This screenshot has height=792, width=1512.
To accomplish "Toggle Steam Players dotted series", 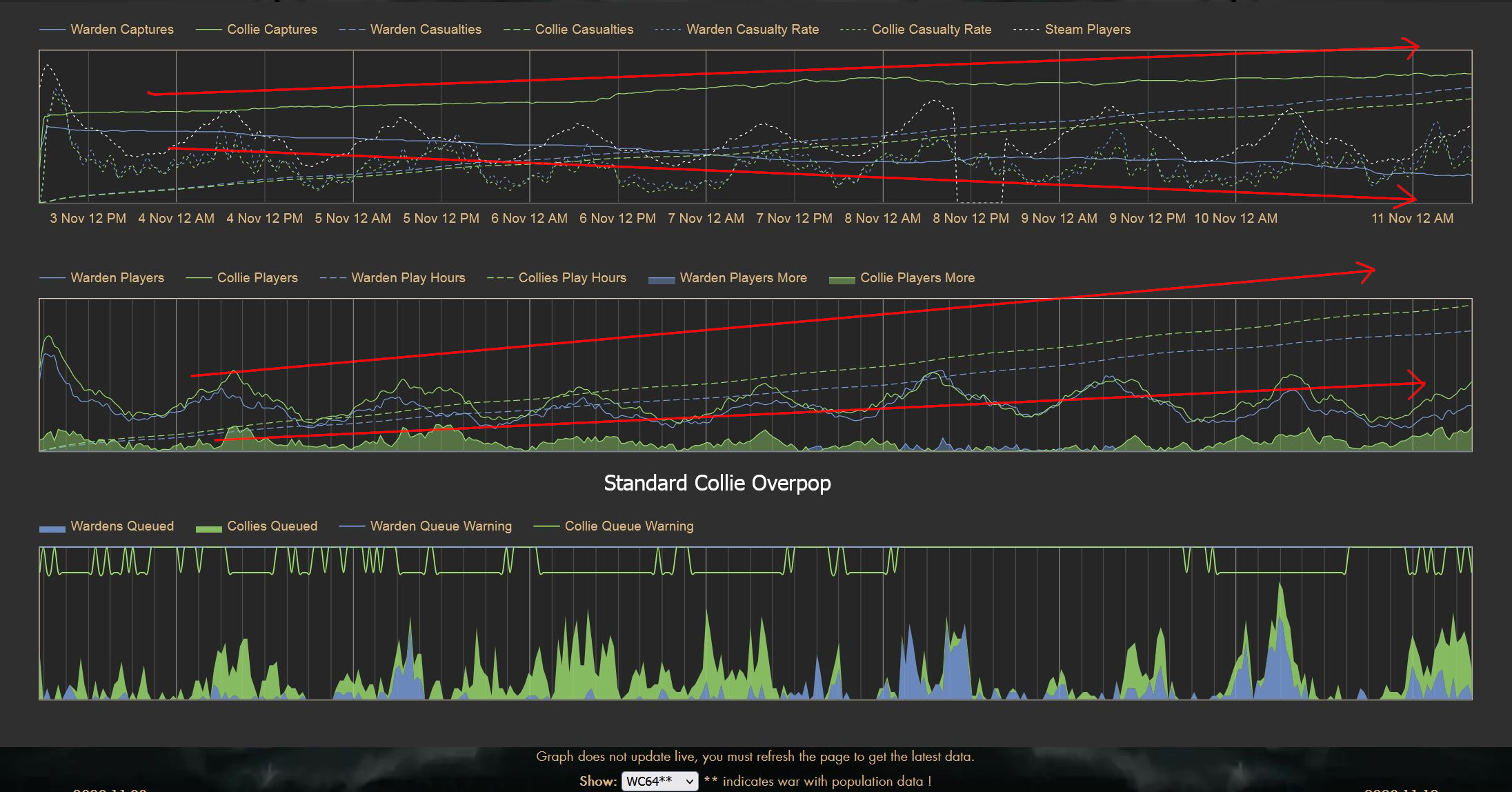I will [1087, 30].
